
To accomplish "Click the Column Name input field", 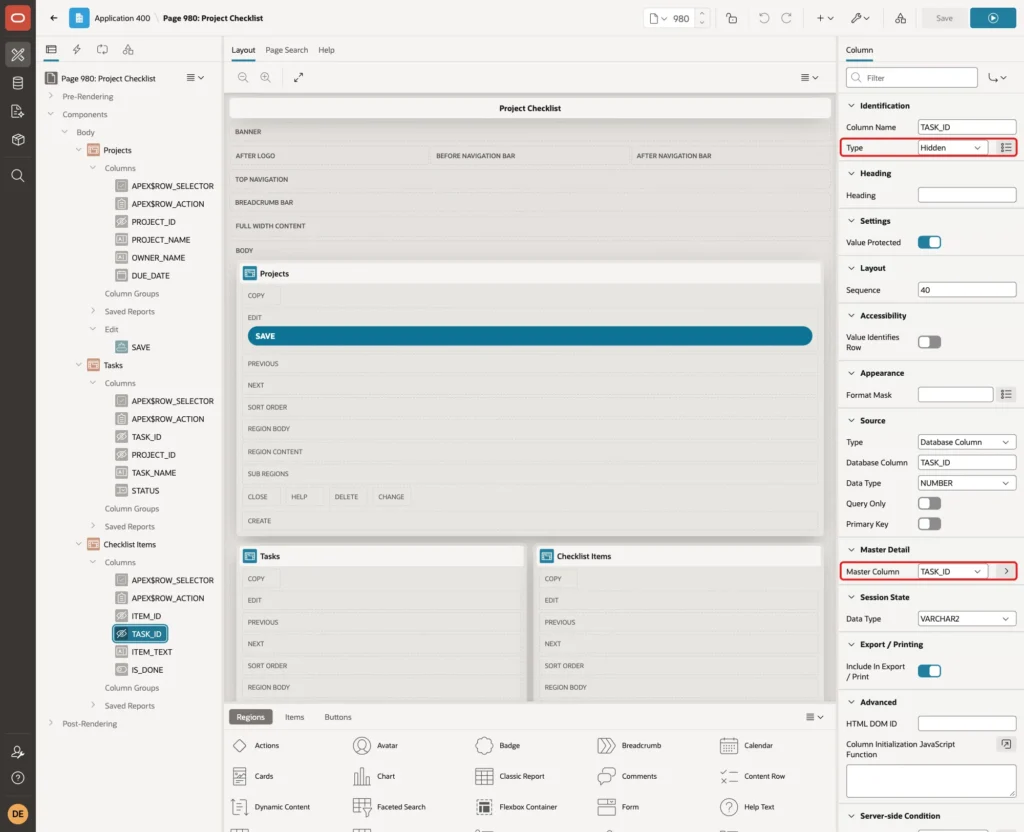I will (967, 127).
